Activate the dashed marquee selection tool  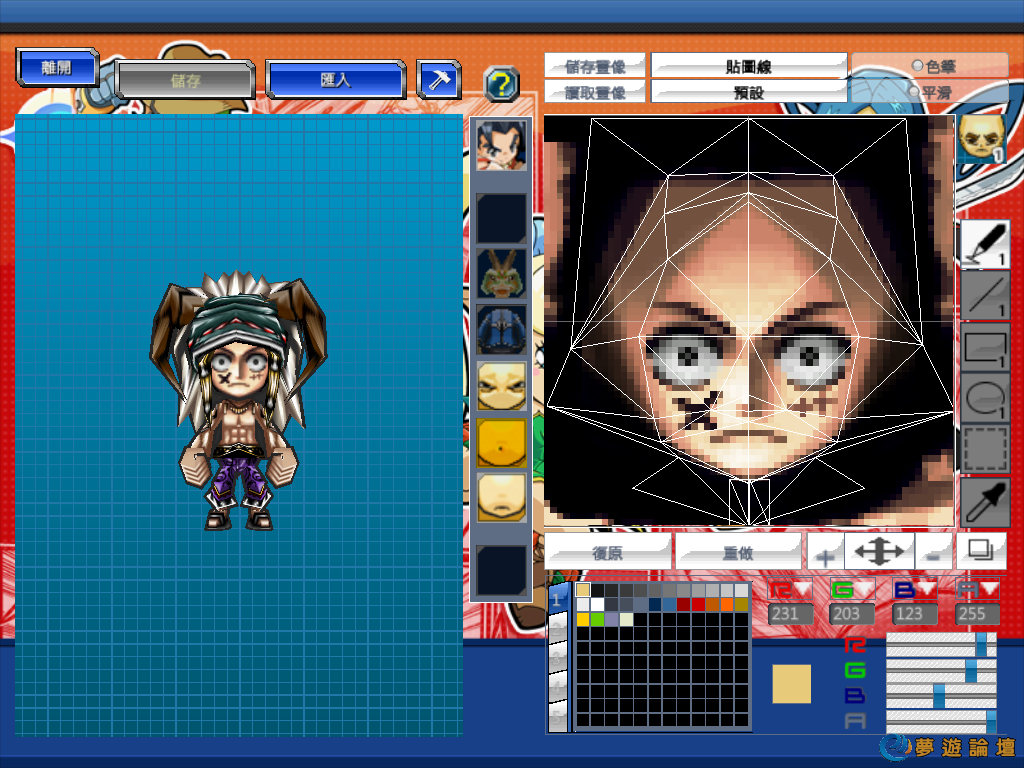985,450
